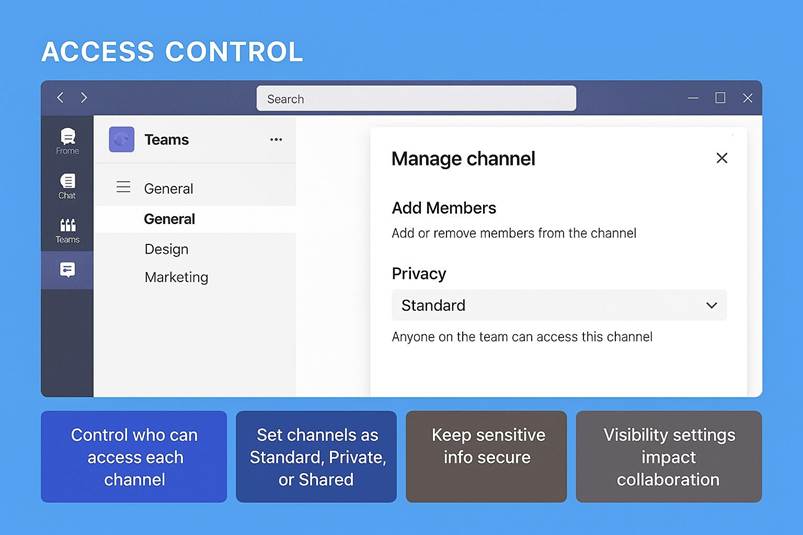The image size is (803, 535).
Task: Click the chevron in the Privacy dropdown
Action: point(711,305)
